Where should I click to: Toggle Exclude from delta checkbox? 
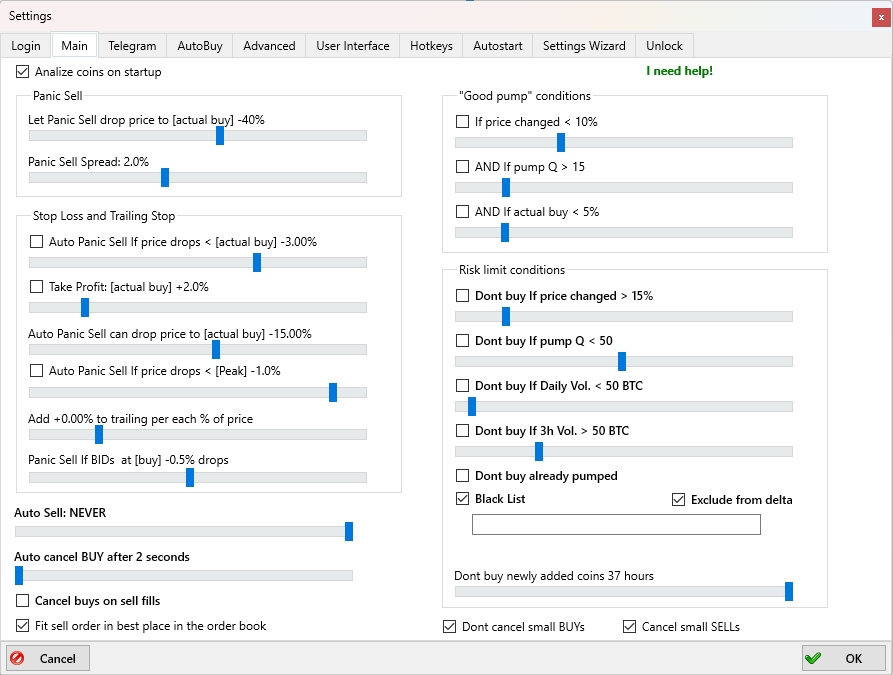(x=679, y=500)
